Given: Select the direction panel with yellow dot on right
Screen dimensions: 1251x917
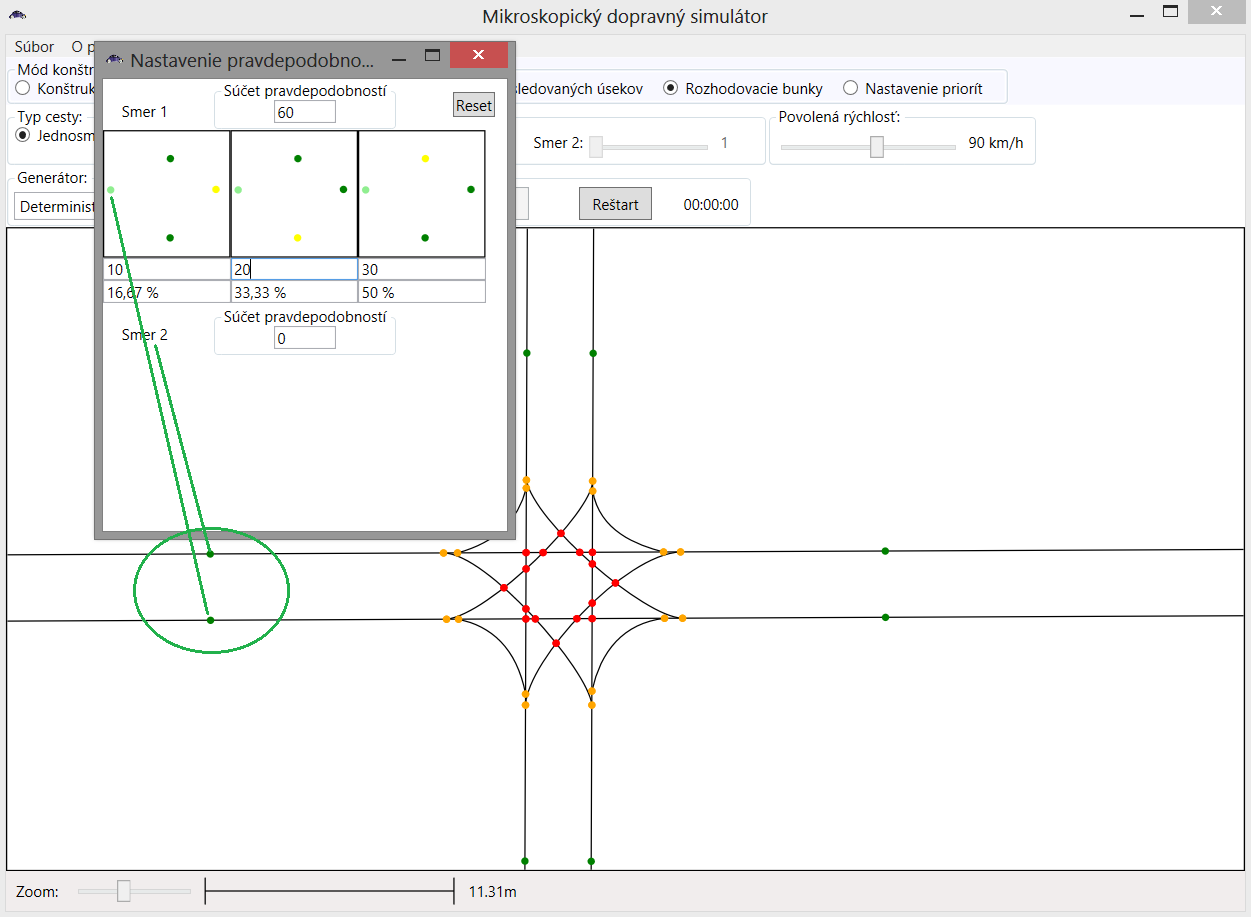Looking at the screenshot, I should point(167,194).
